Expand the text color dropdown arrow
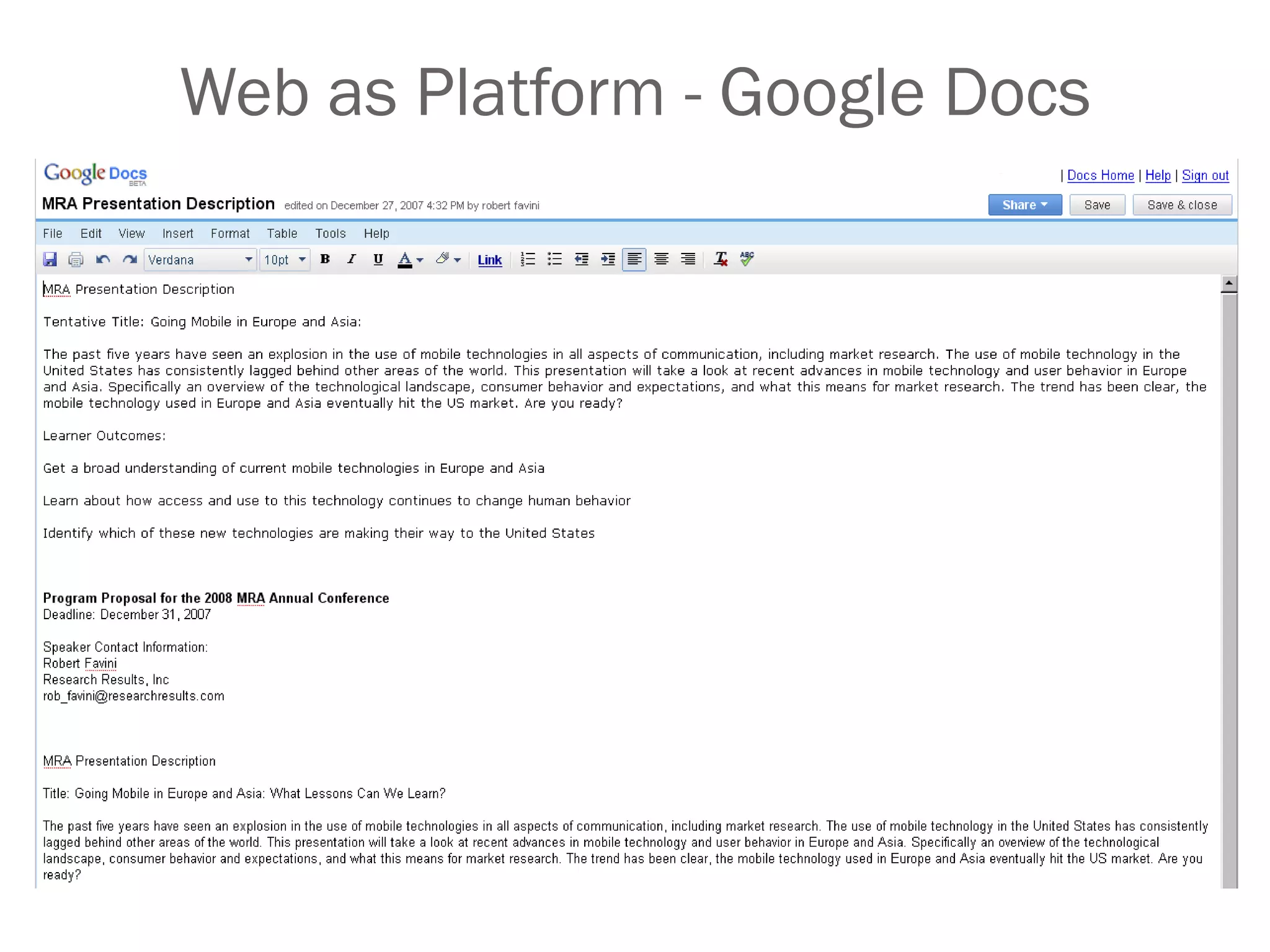Viewport: 1270px width, 952px height. [420, 260]
